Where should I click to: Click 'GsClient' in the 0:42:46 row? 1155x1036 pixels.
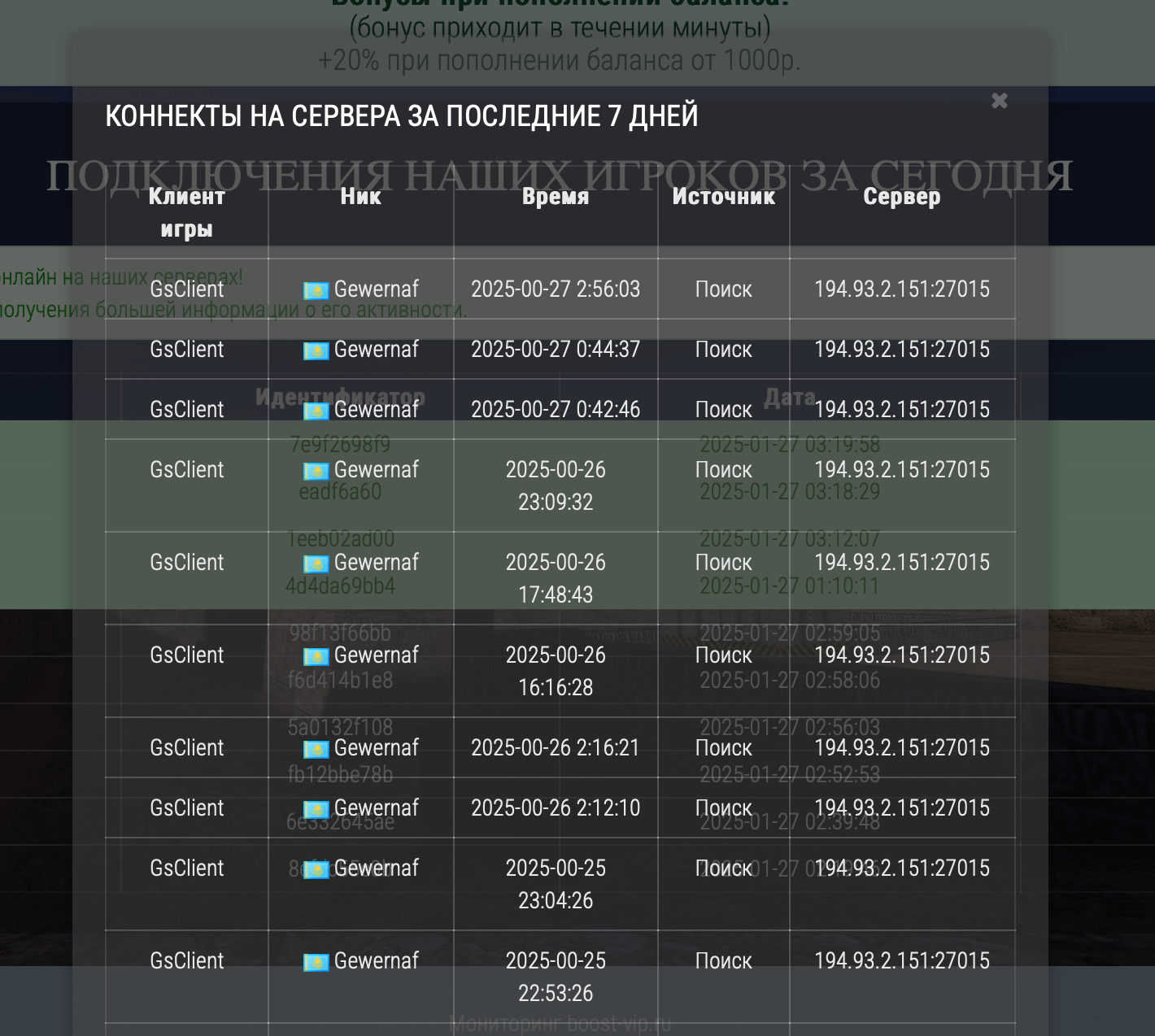(x=187, y=409)
